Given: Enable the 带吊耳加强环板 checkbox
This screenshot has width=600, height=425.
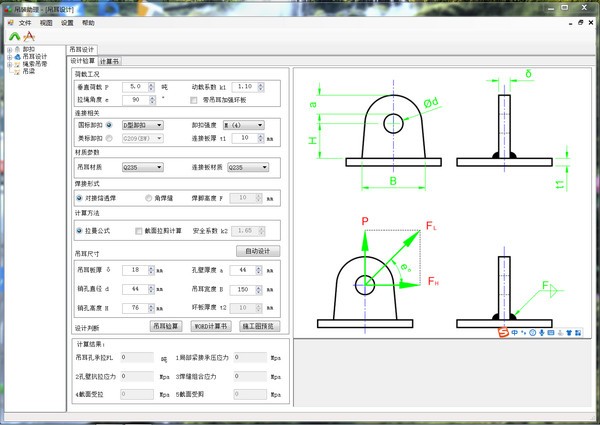Looking at the screenshot, I should [x=194, y=100].
